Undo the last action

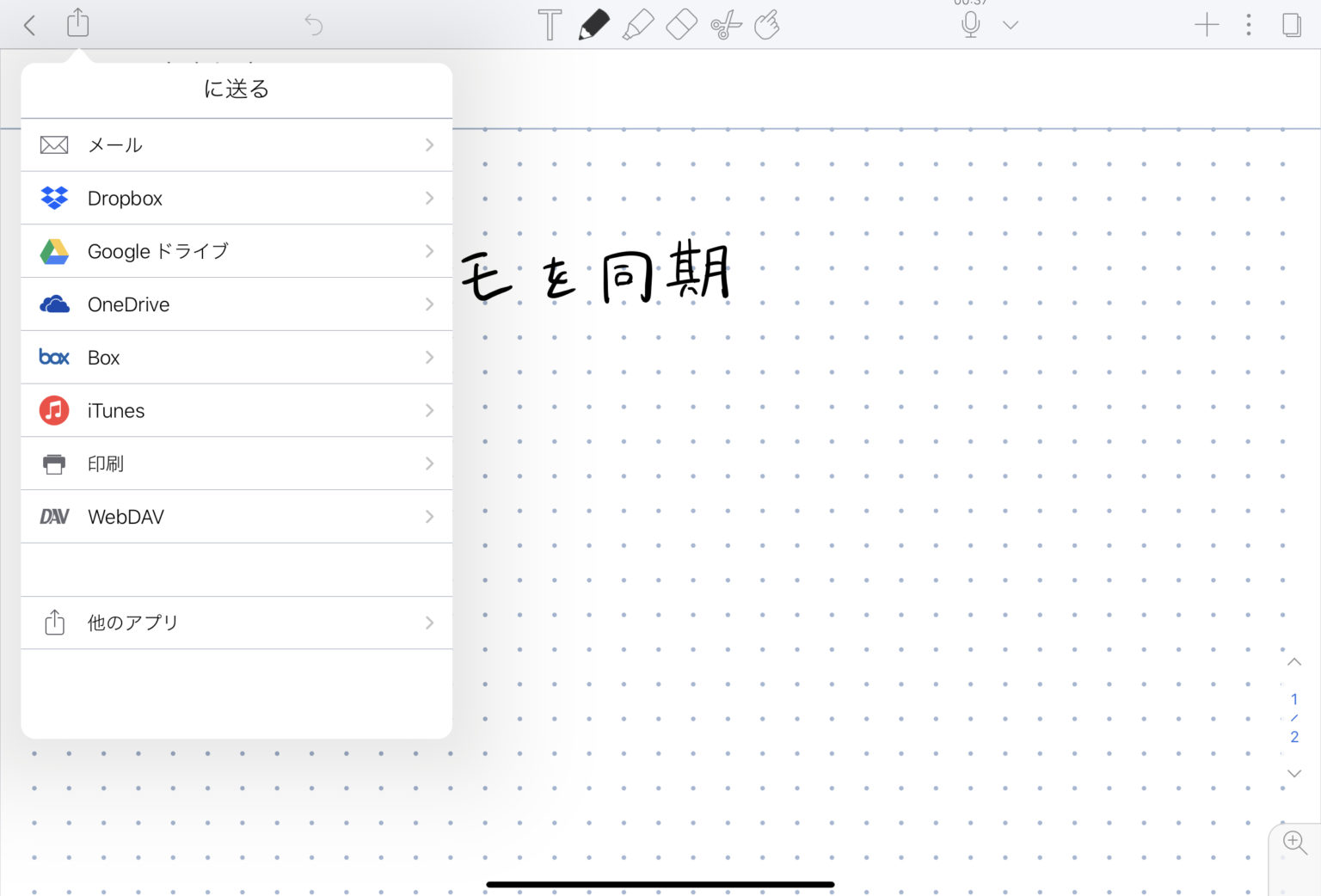click(x=314, y=25)
